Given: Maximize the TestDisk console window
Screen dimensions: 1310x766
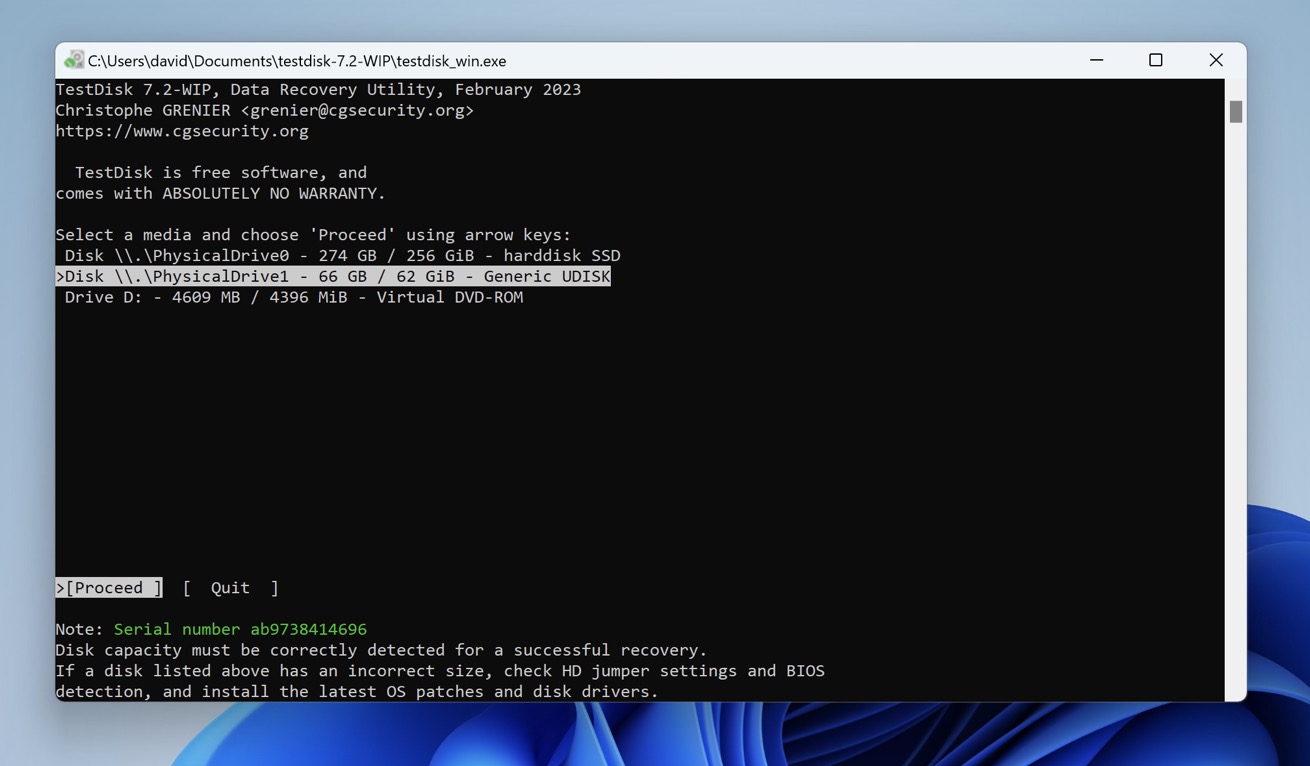Looking at the screenshot, I should coord(1156,60).
